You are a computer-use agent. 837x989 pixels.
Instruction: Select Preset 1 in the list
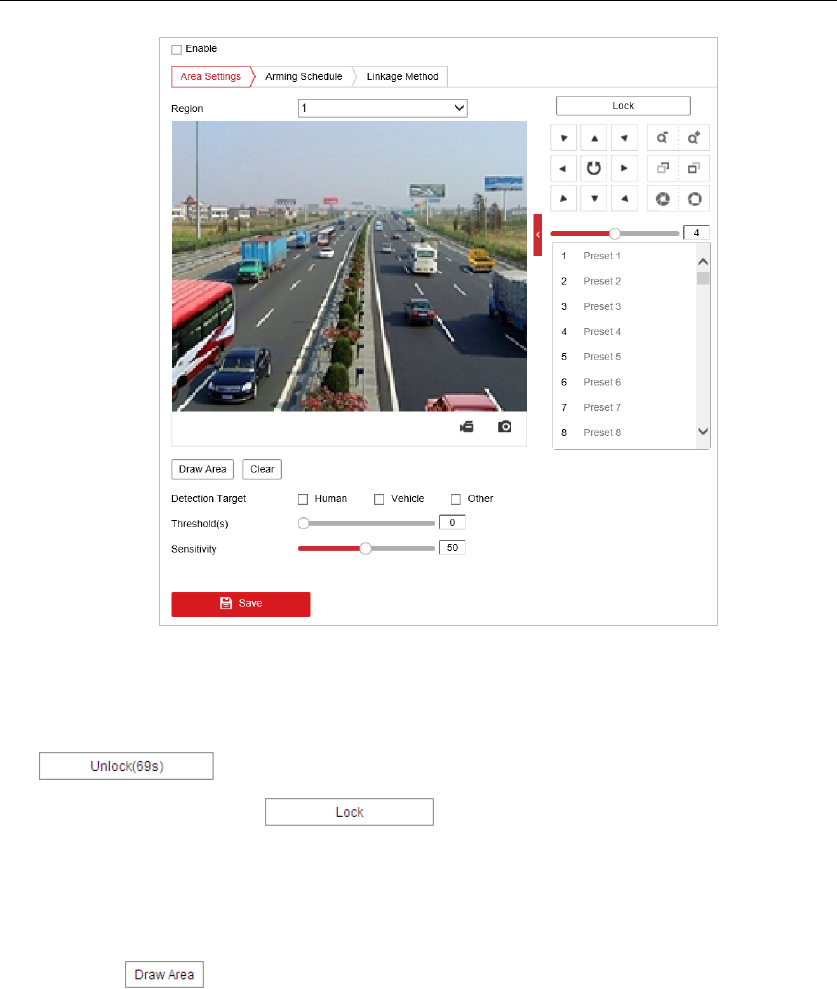(x=624, y=256)
